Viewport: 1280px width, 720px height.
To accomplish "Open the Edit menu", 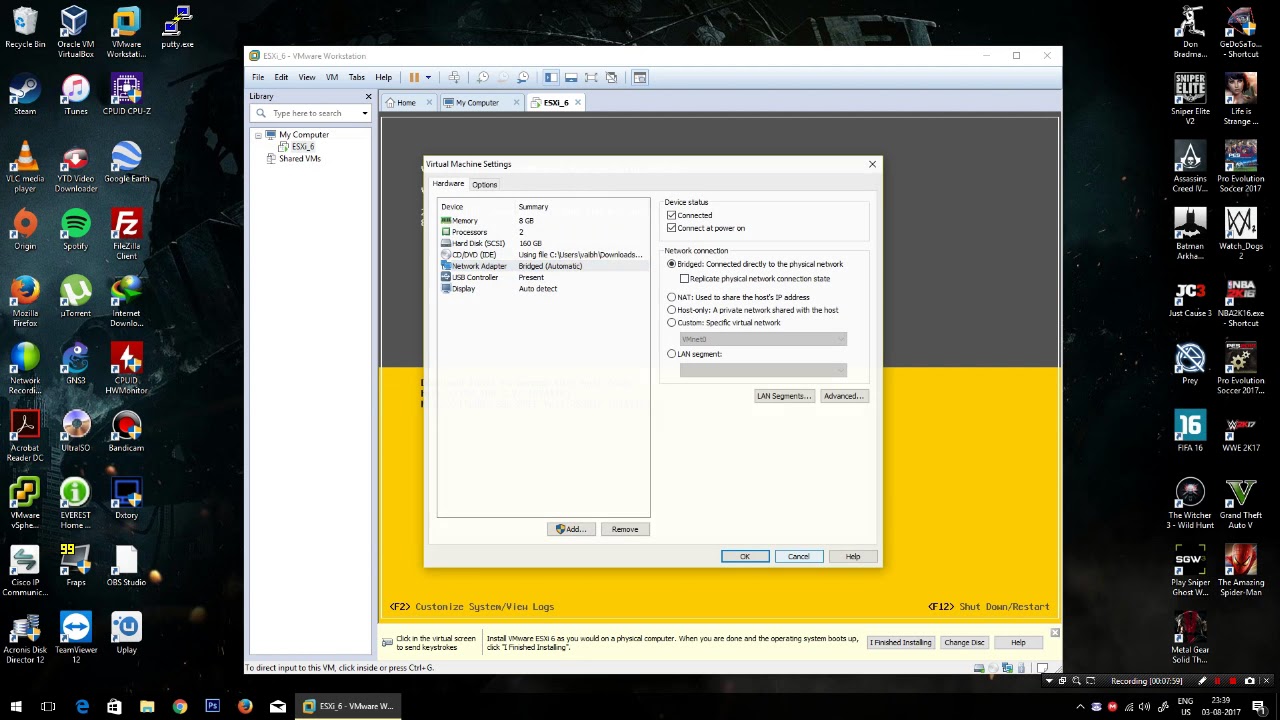I will [281, 77].
